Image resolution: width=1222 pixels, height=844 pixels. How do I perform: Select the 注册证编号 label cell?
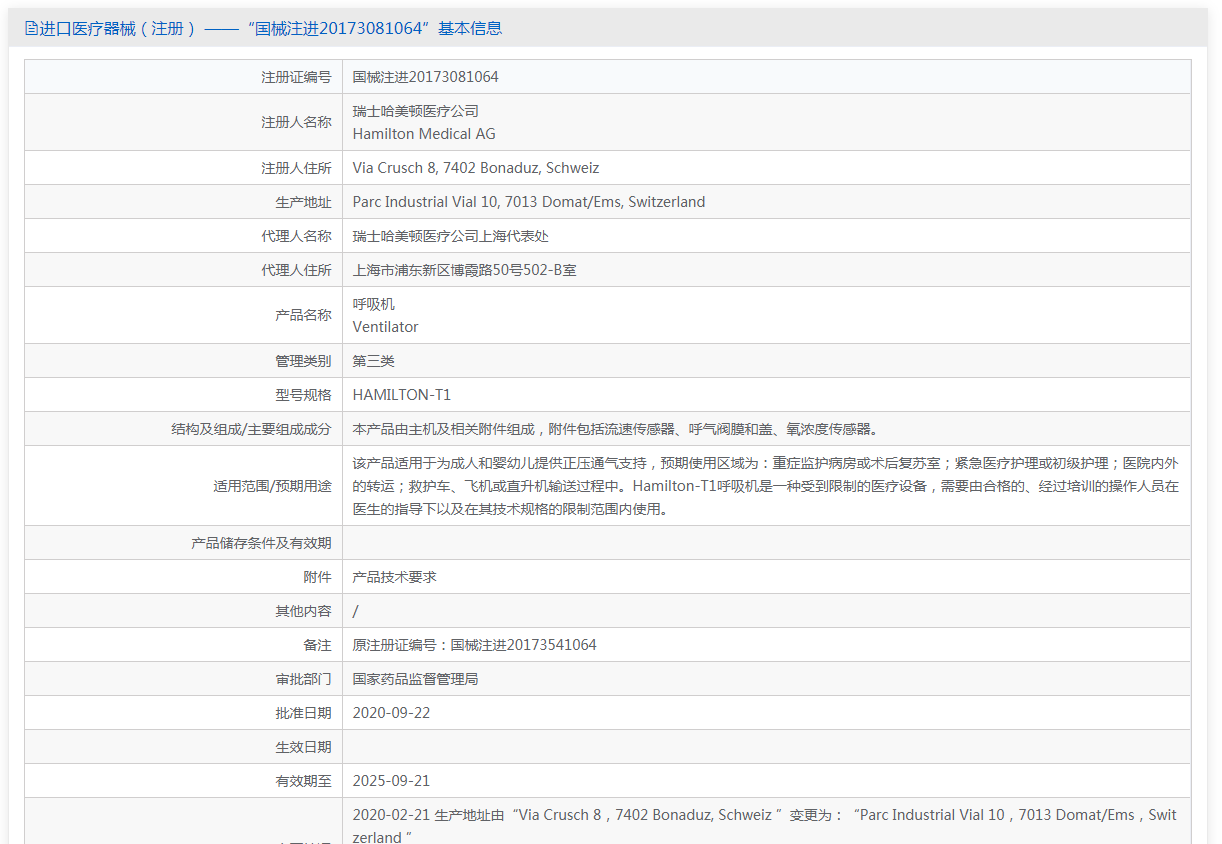tap(296, 77)
